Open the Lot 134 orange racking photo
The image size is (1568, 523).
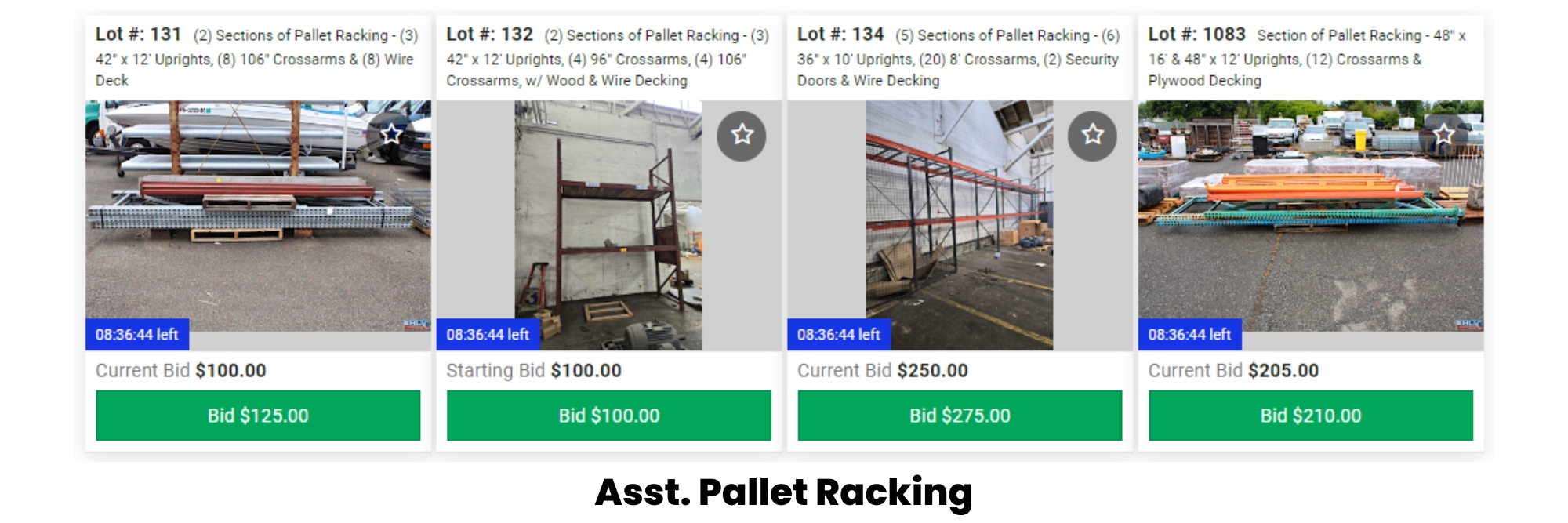[x=959, y=225]
